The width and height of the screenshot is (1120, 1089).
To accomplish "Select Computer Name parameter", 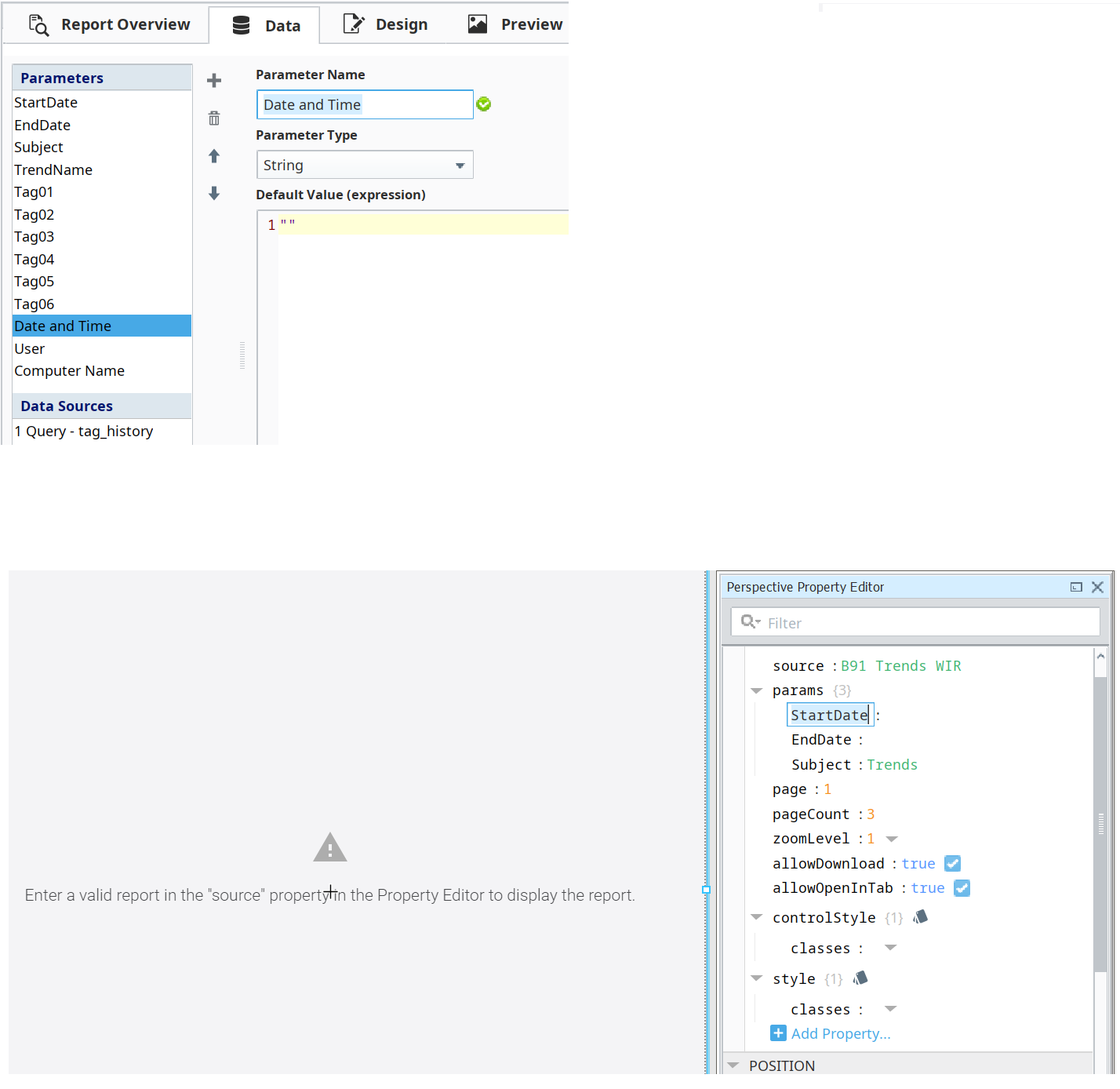I will [x=102, y=371].
